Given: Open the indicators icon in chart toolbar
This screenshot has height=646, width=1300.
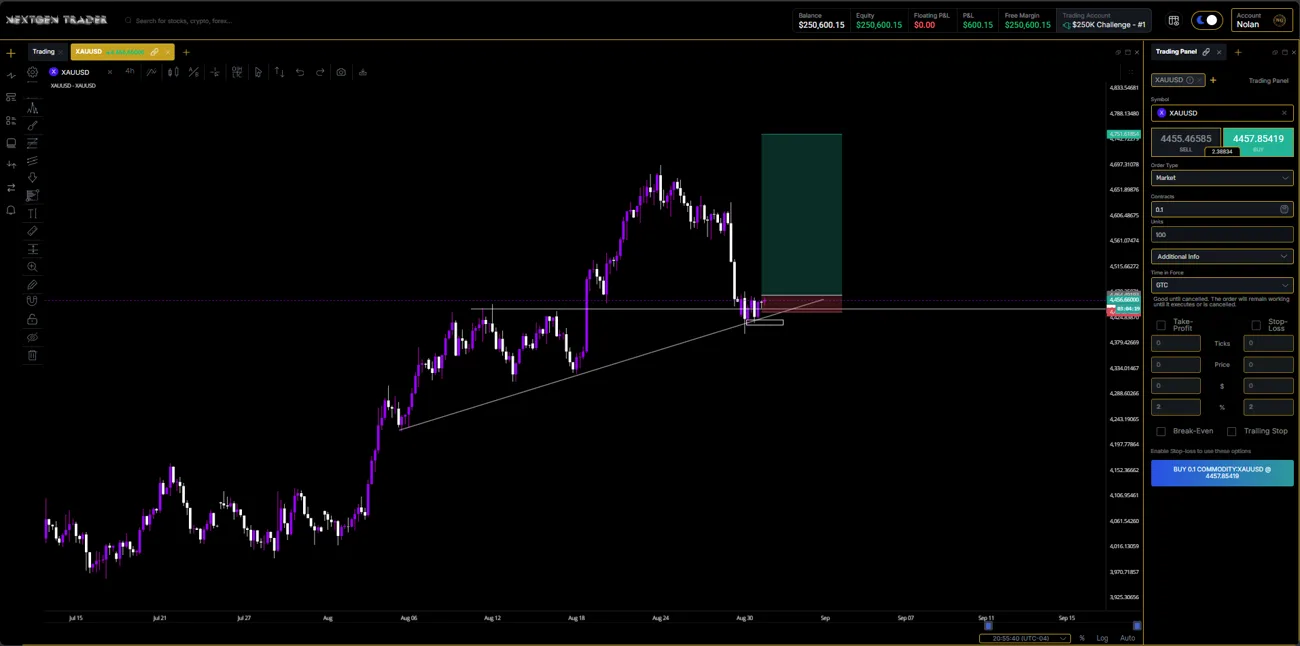Looking at the screenshot, I should (151, 72).
